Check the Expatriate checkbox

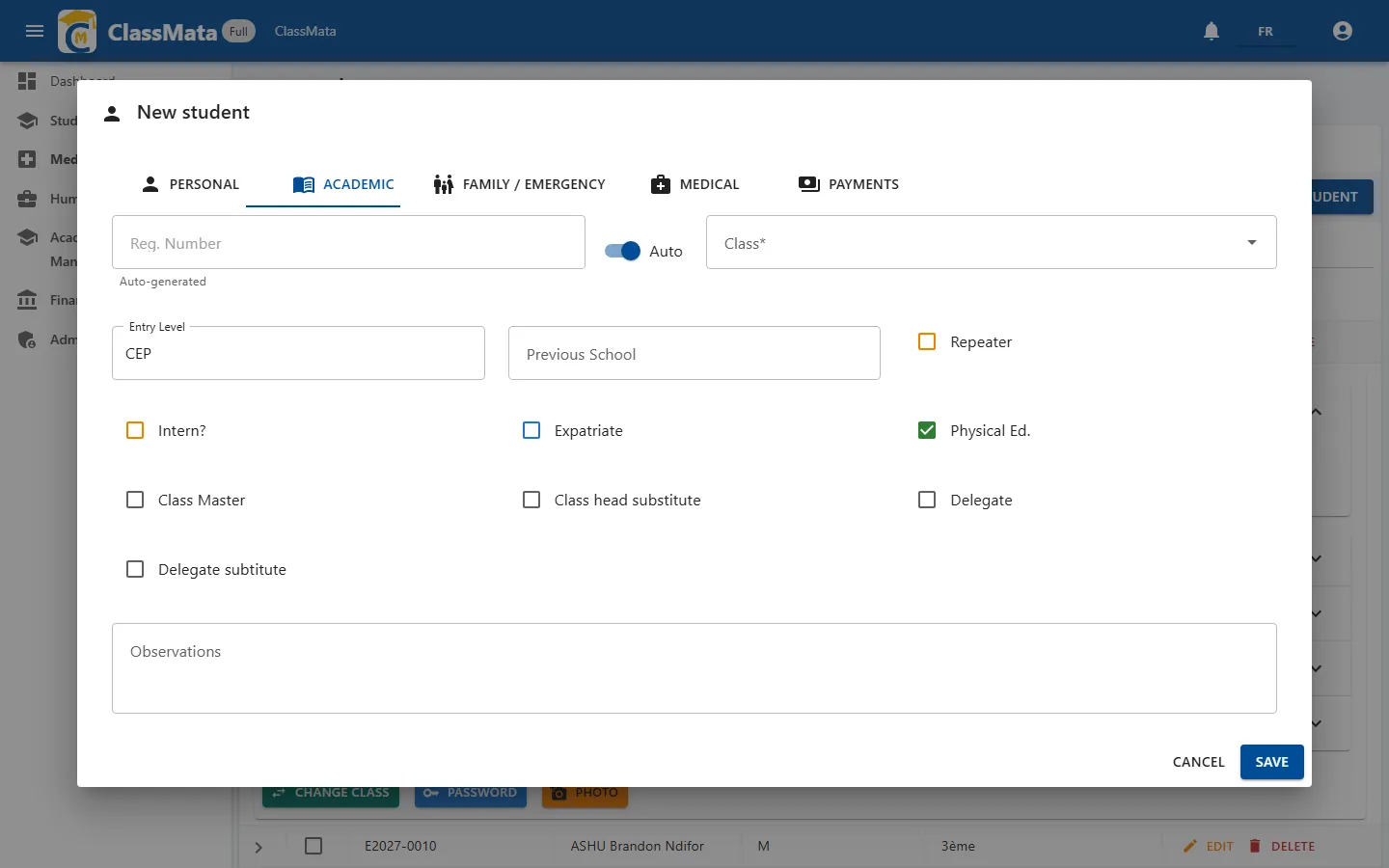(531, 430)
